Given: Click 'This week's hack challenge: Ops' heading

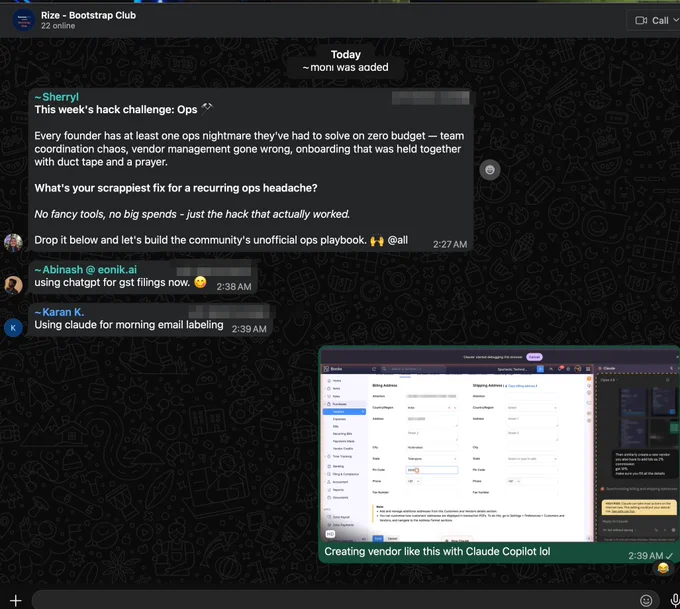Looking at the screenshot, I should tap(116, 110).
